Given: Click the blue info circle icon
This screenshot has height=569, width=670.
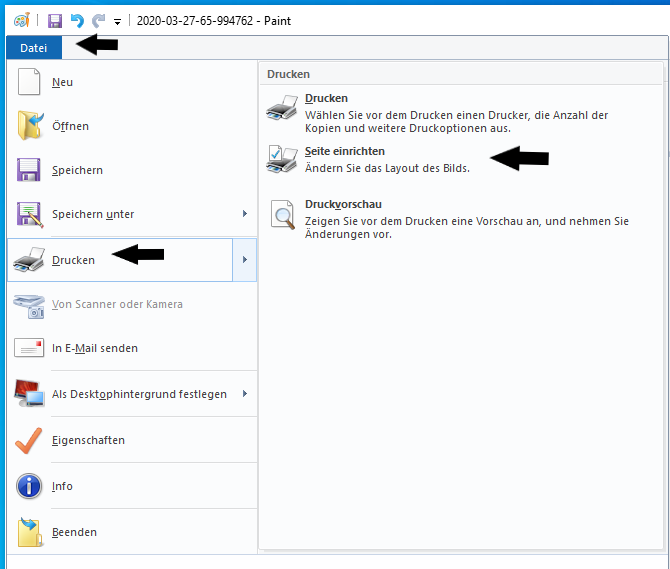Looking at the screenshot, I should [29, 486].
